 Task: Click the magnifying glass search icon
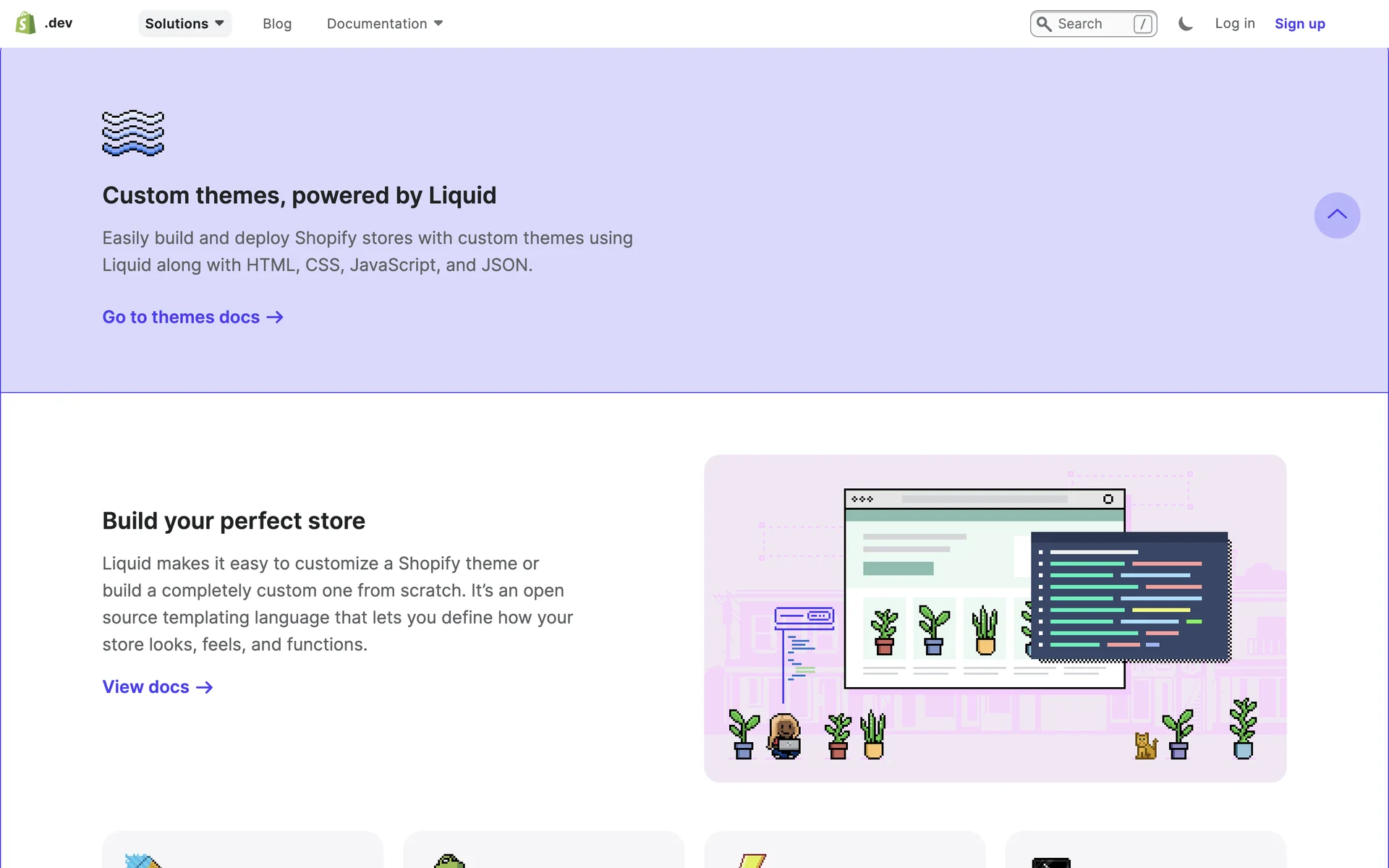click(x=1044, y=24)
